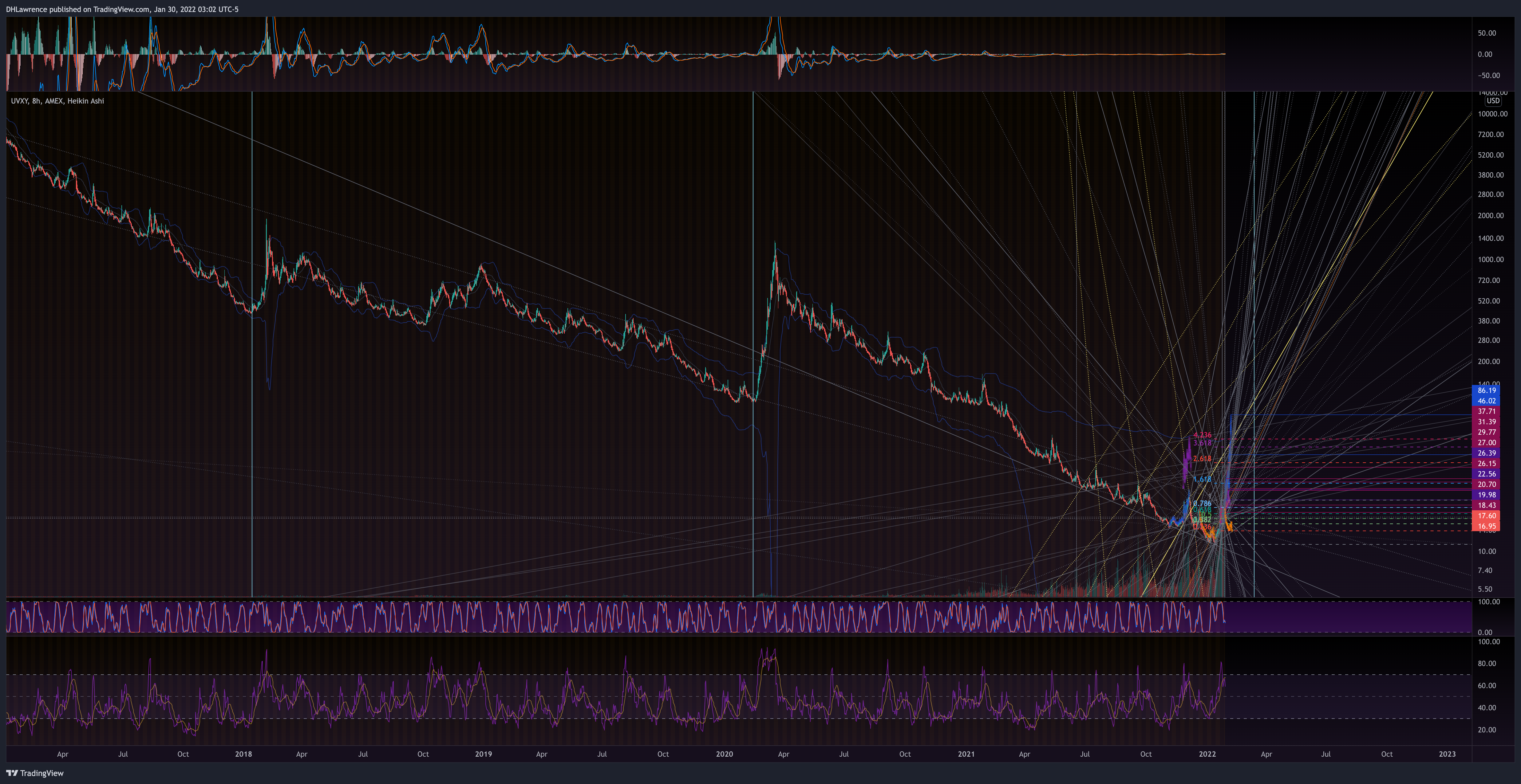The width and height of the screenshot is (1521, 784).
Task: Click the 26.15 price label
Action: pos(1487,464)
